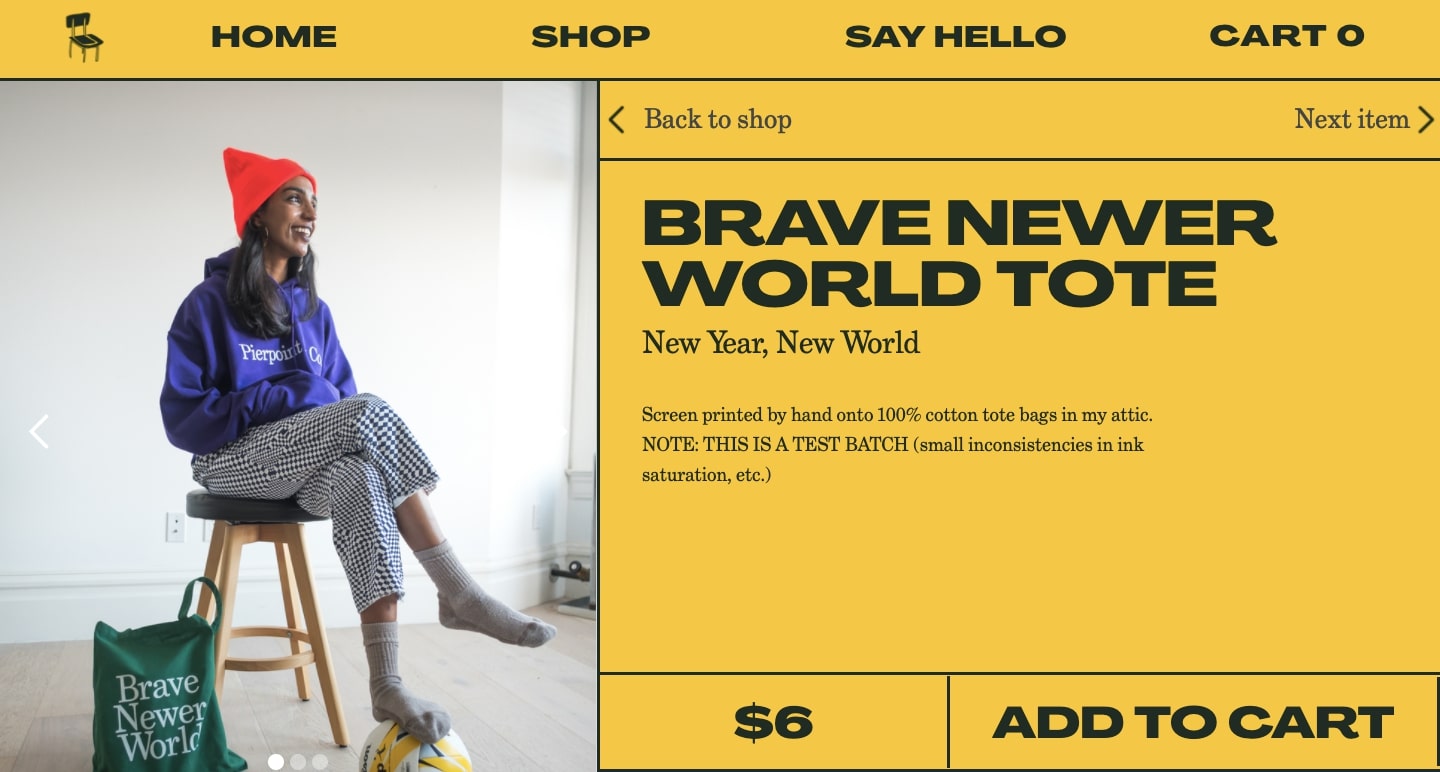Open the SAY HELLO page

point(955,37)
